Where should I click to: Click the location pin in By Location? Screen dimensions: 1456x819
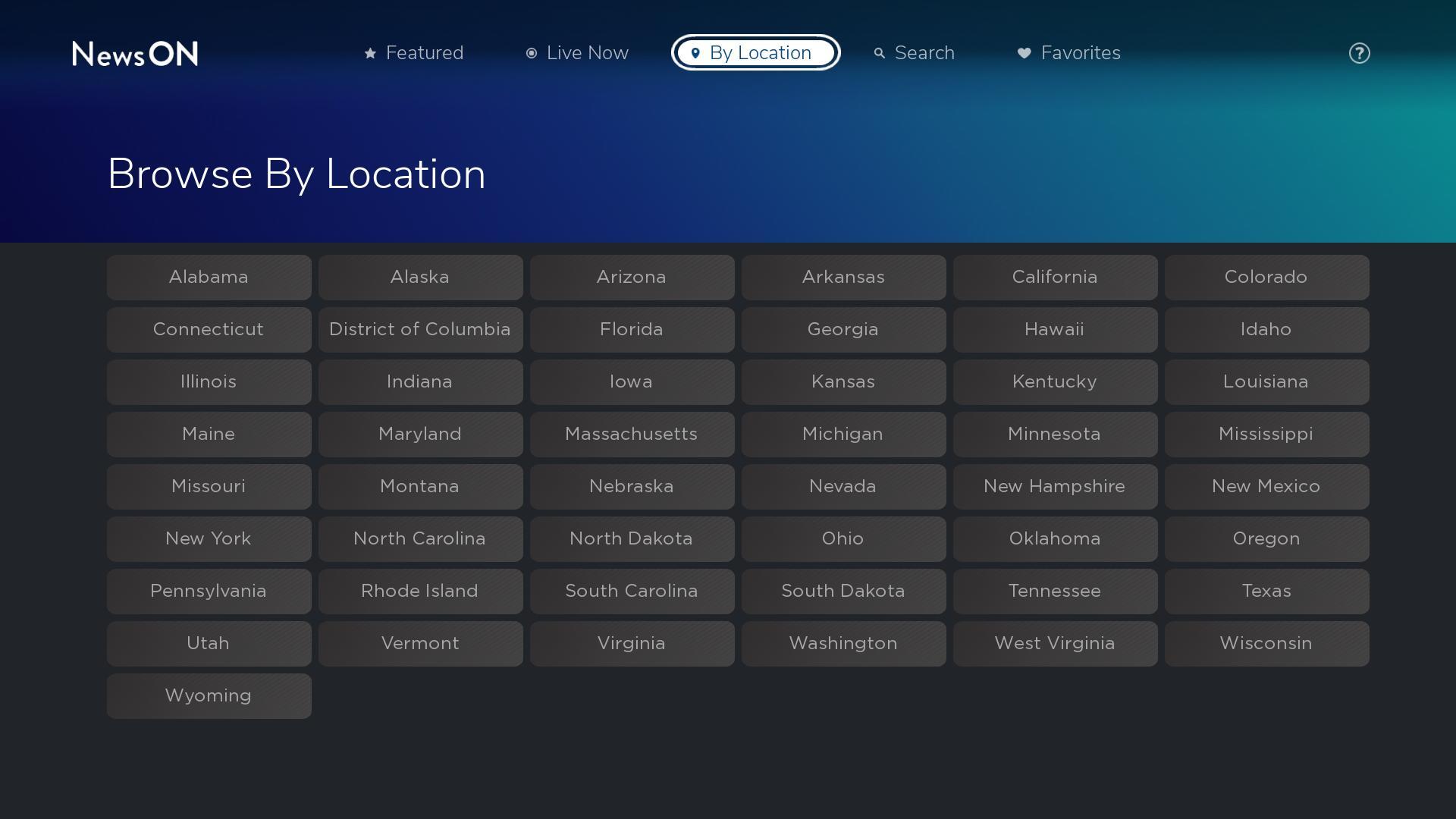(695, 53)
